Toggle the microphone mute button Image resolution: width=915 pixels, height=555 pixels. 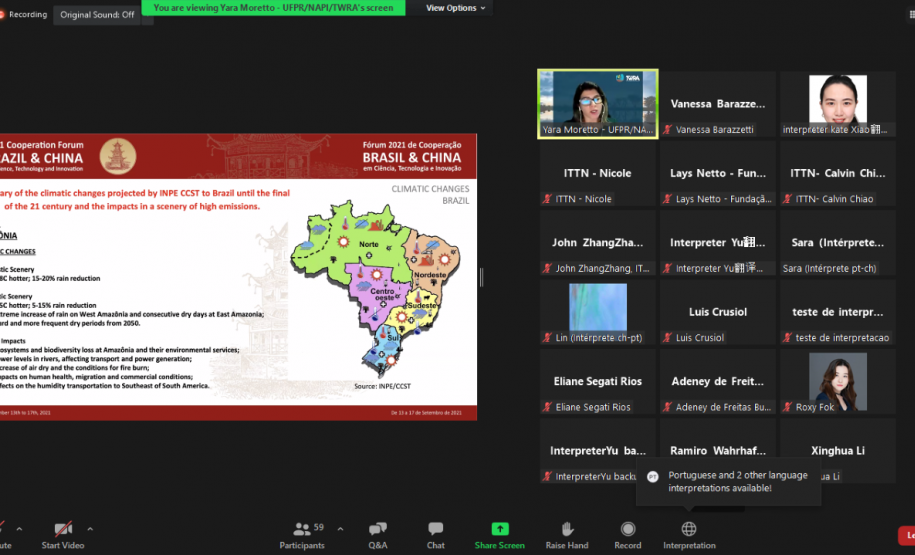point(5,534)
